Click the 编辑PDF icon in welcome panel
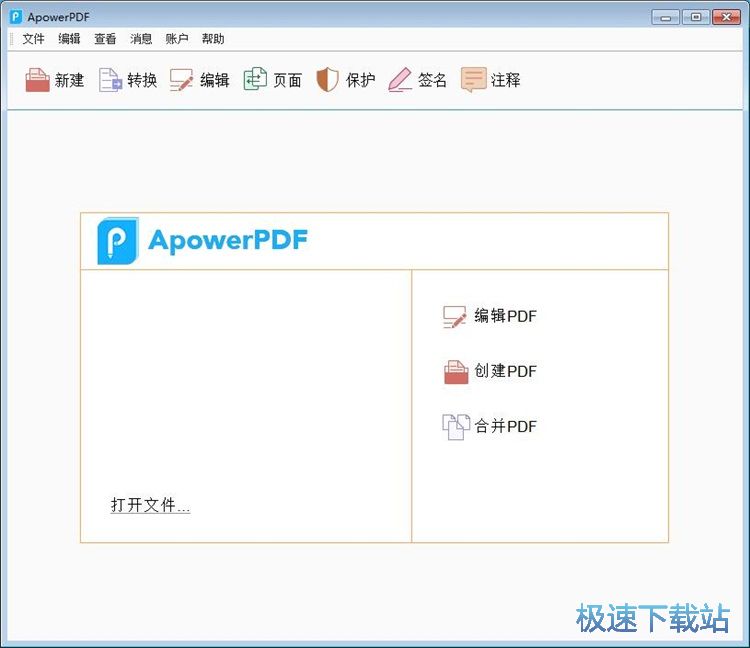The height and width of the screenshot is (648, 750). click(x=454, y=317)
